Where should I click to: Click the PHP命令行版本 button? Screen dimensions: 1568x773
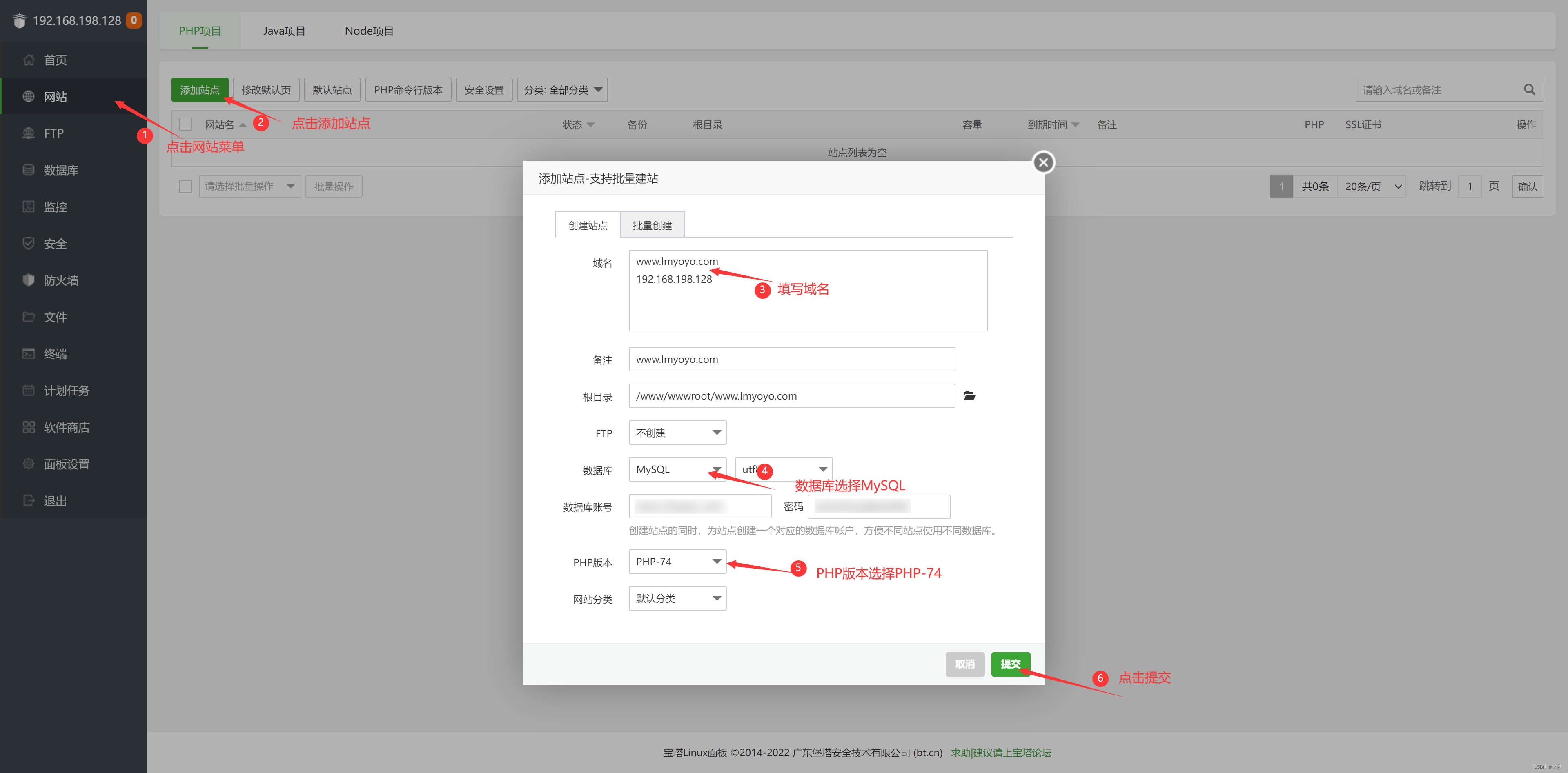coord(408,89)
